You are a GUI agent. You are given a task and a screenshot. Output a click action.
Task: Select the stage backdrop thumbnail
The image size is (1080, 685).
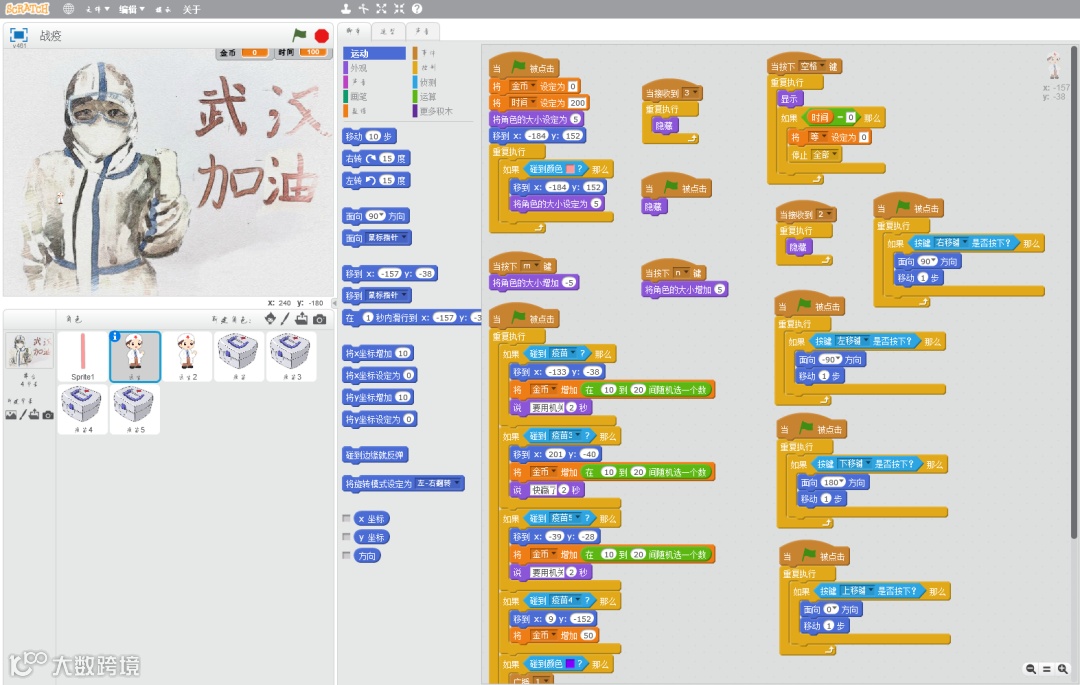pyautogui.click(x=29, y=350)
